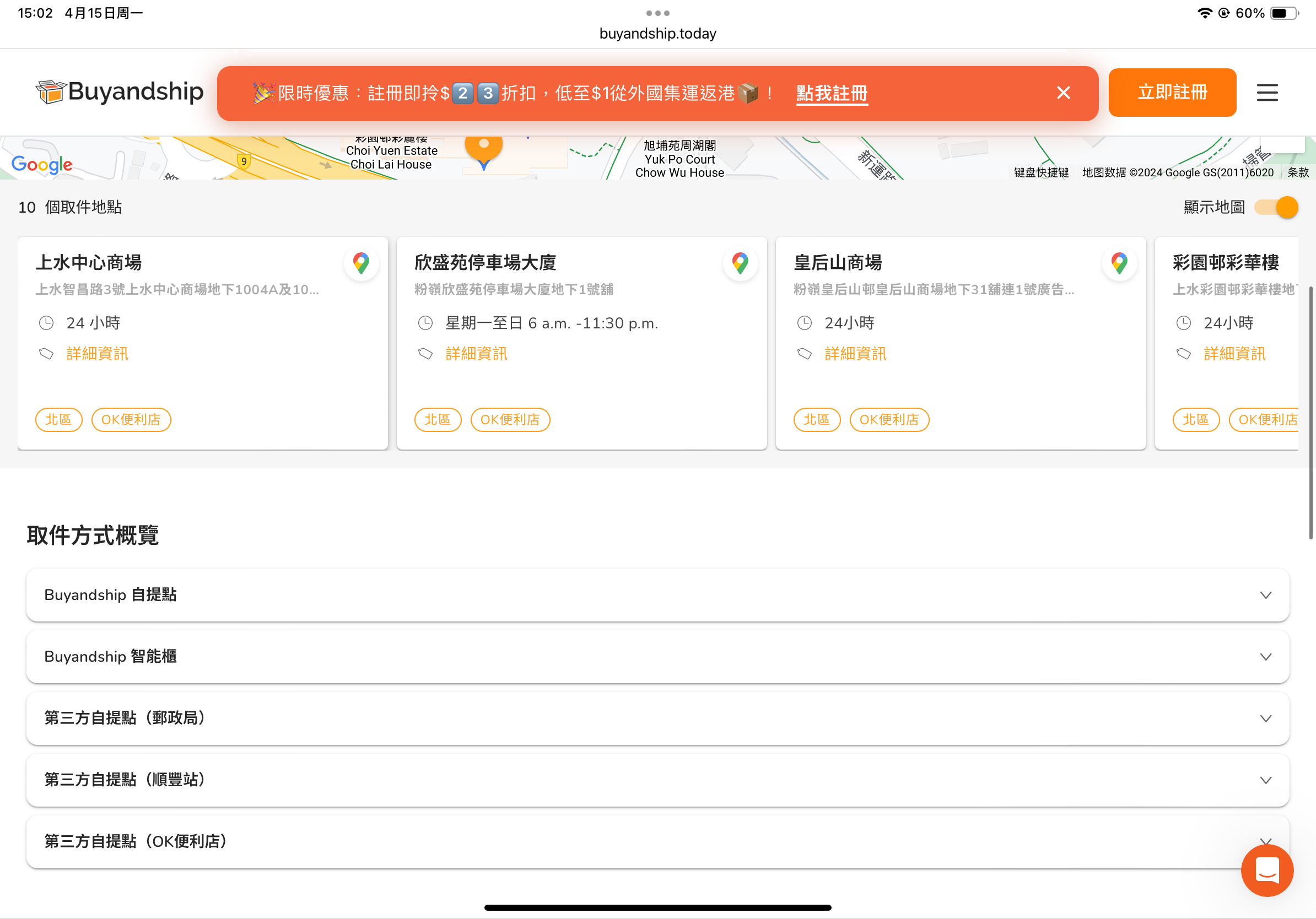Expand 第三方自提點（OK便利店）section
This screenshot has width=1316, height=919.
point(657,842)
